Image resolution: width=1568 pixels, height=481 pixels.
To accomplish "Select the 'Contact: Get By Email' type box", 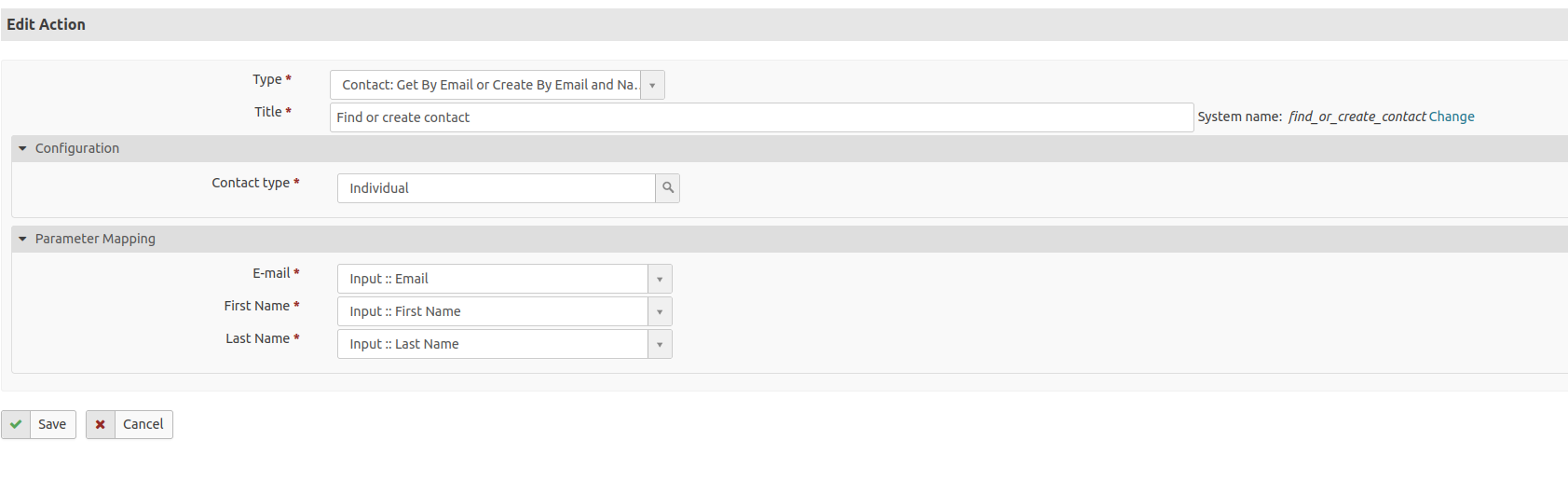I will pyautogui.click(x=485, y=85).
